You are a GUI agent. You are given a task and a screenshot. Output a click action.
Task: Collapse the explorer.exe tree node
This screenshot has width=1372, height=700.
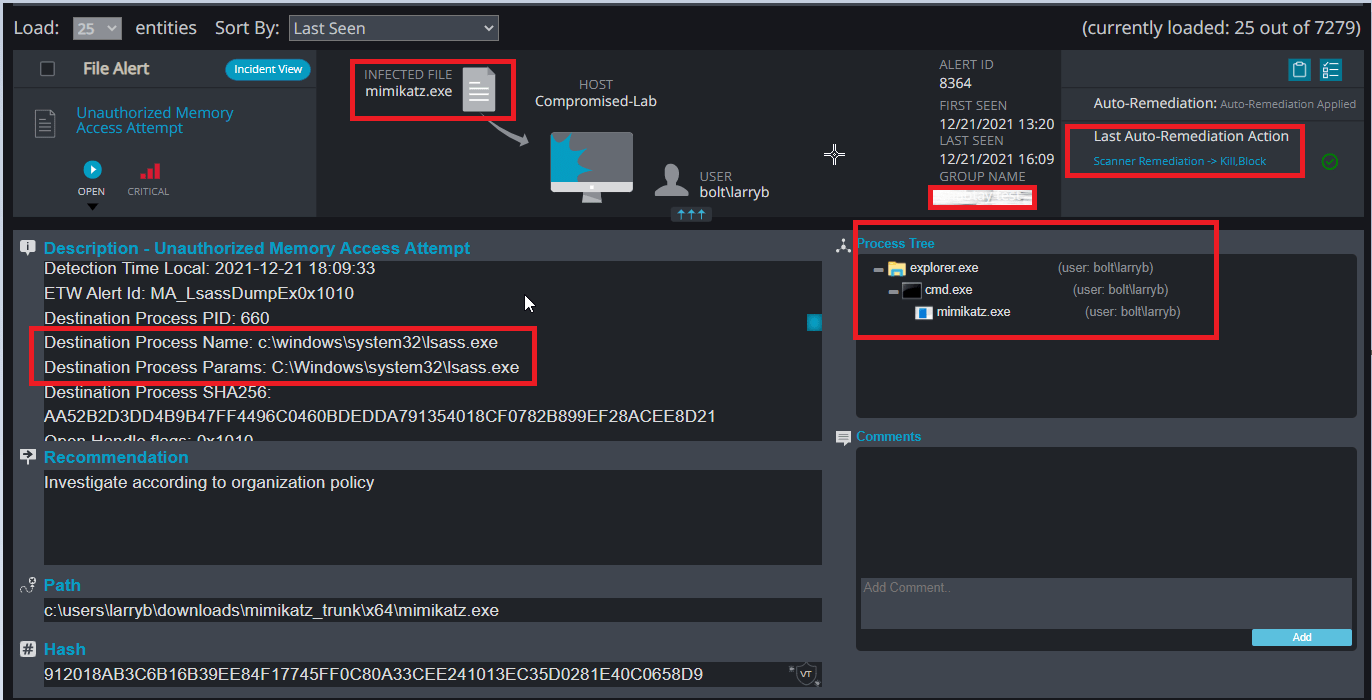[878, 269]
